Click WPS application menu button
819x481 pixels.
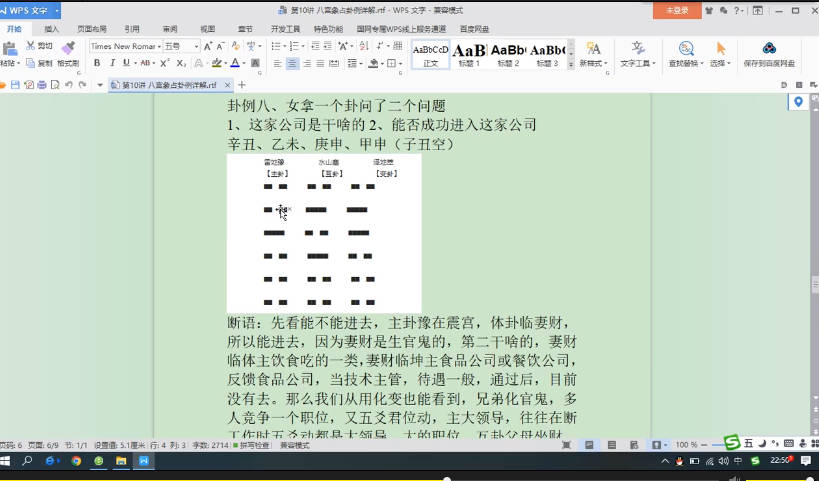click(x=30, y=10)
